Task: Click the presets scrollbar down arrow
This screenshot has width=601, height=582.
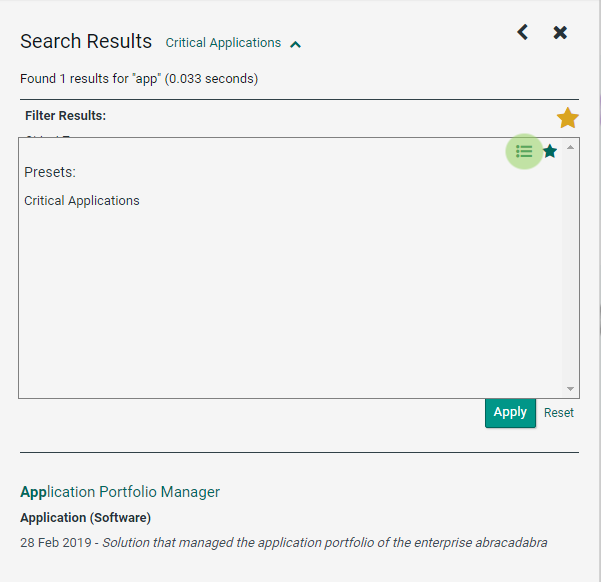Action: point(571,389)
